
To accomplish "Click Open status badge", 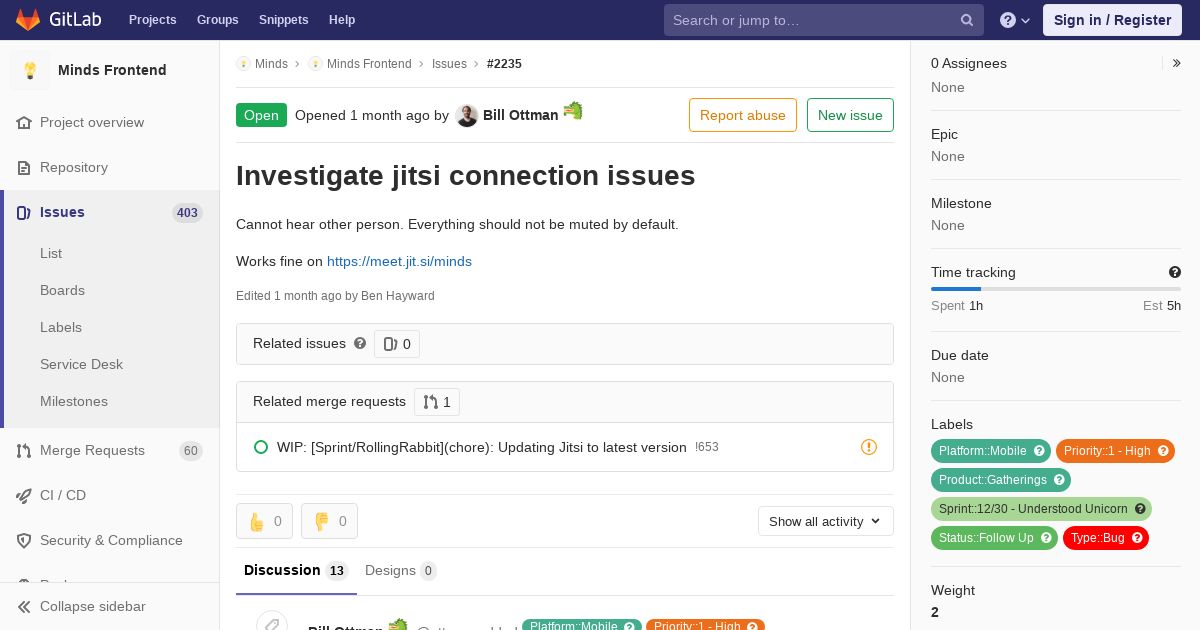I will pyautogui.click(x=261, y=115).
